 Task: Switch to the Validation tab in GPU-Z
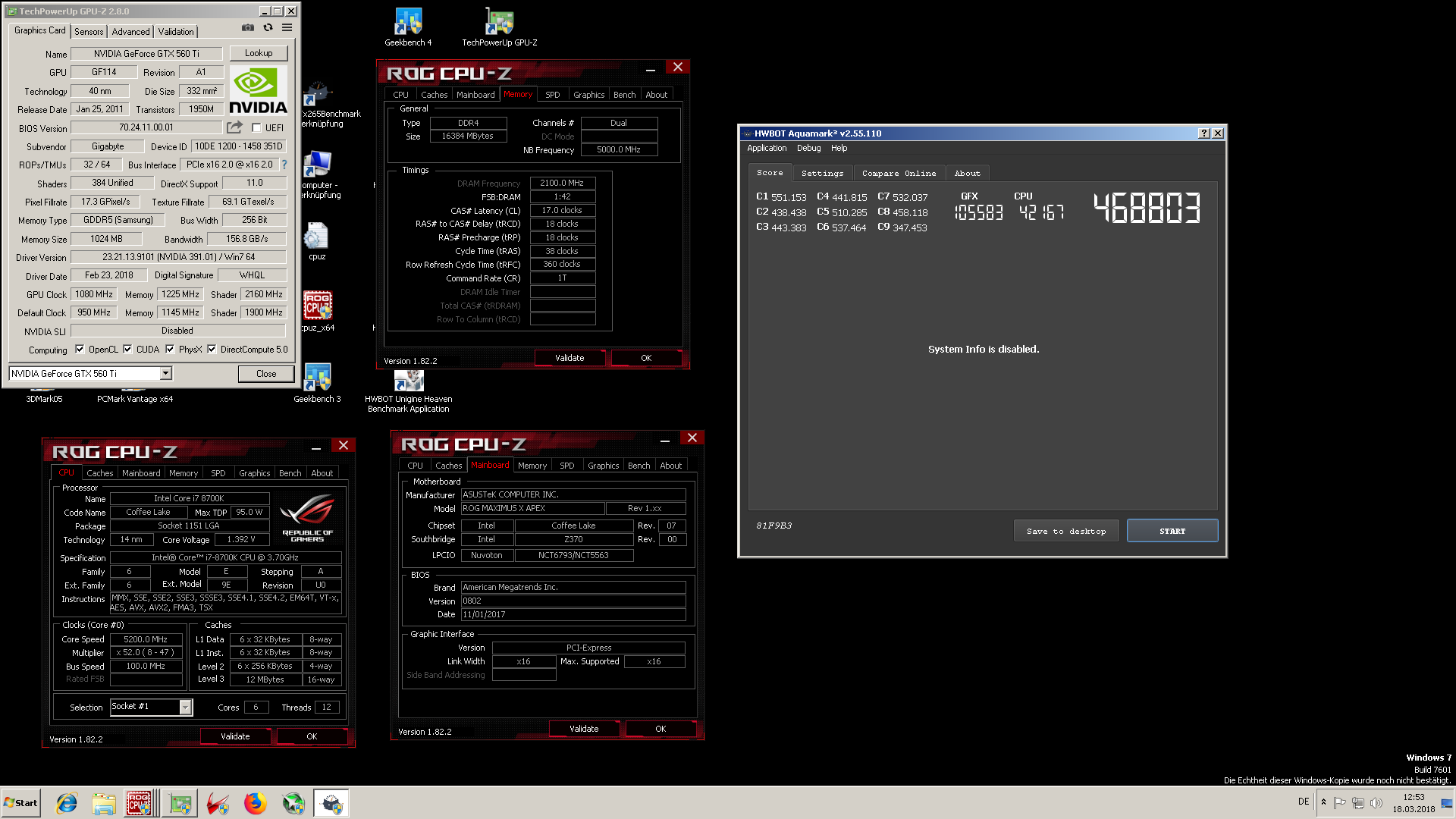176,32
